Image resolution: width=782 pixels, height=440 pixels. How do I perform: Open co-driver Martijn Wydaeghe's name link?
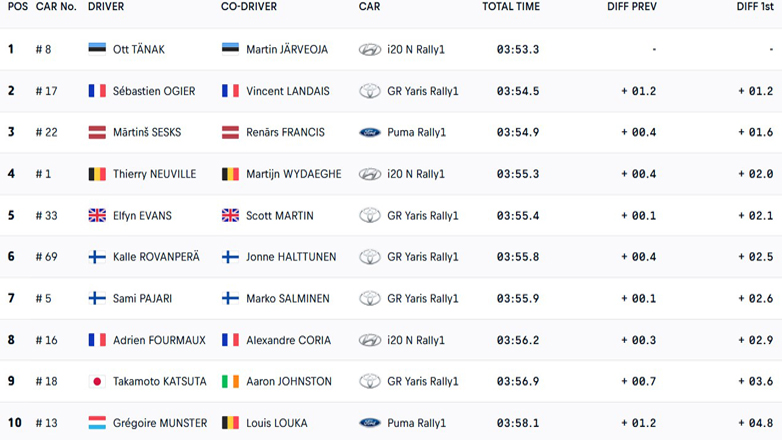point(293,174)
